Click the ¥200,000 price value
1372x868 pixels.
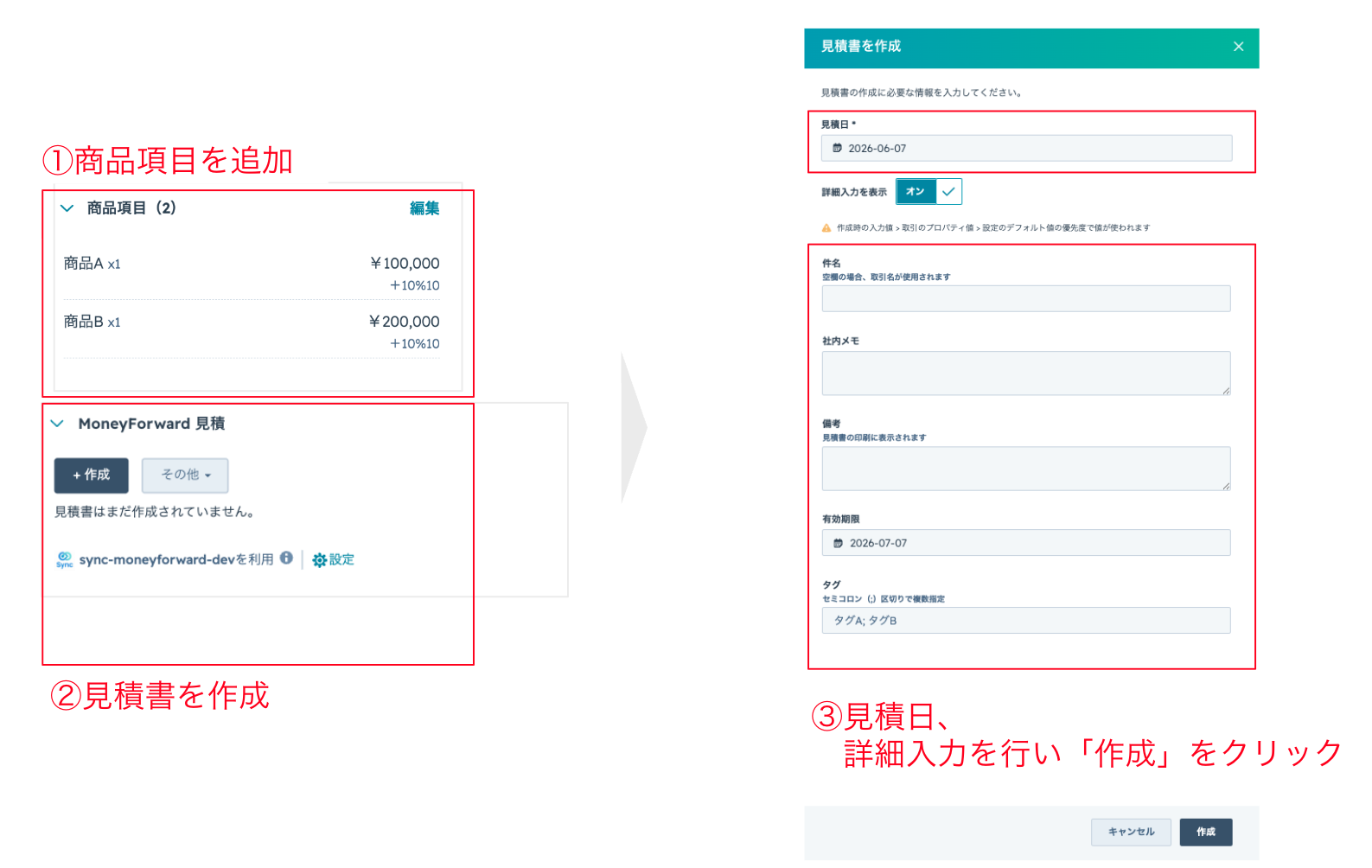(x=405, y=322)
